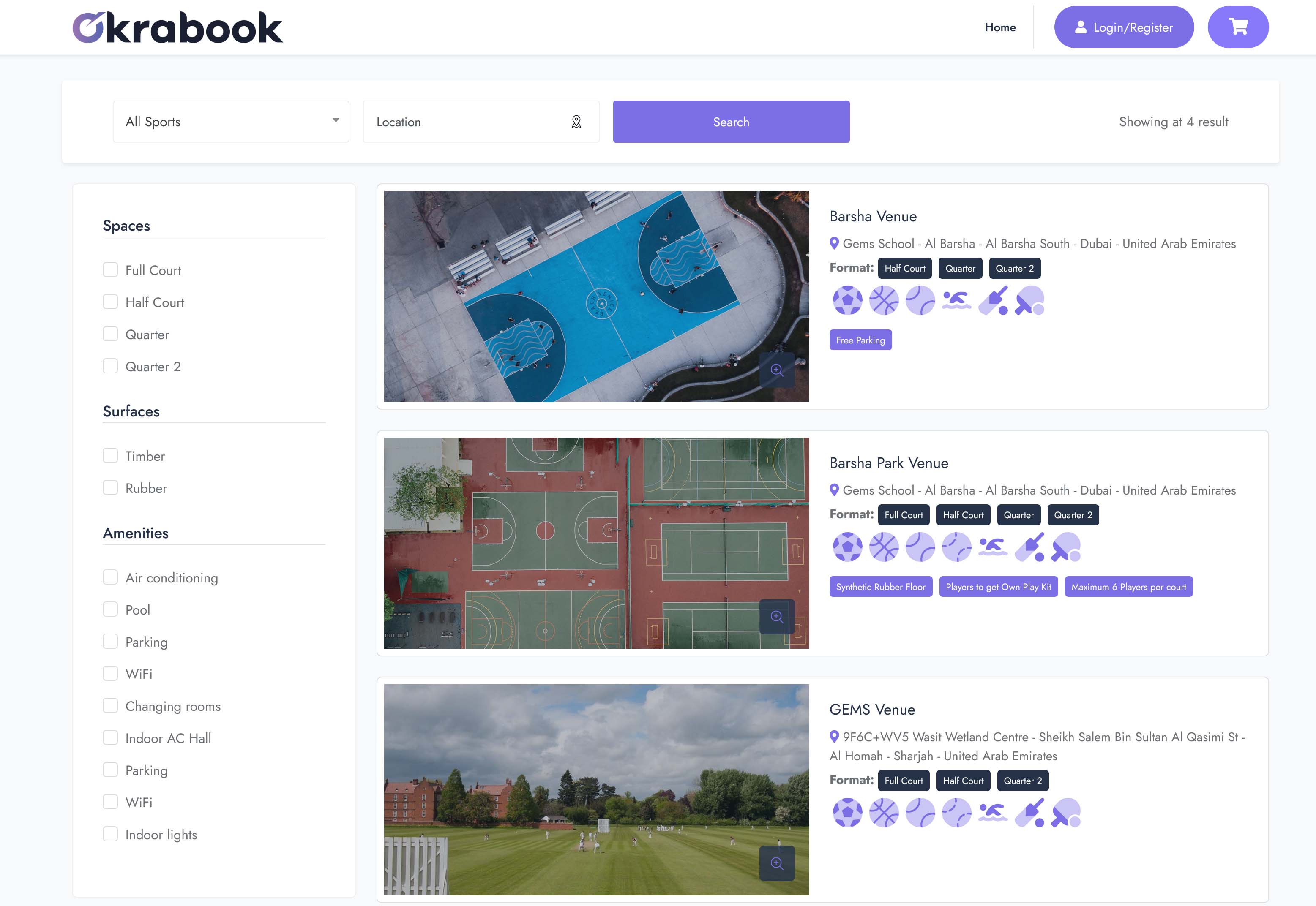The image size is (1316, 906).
Task: Open the Barsha Venue title link
Action: 873,216
